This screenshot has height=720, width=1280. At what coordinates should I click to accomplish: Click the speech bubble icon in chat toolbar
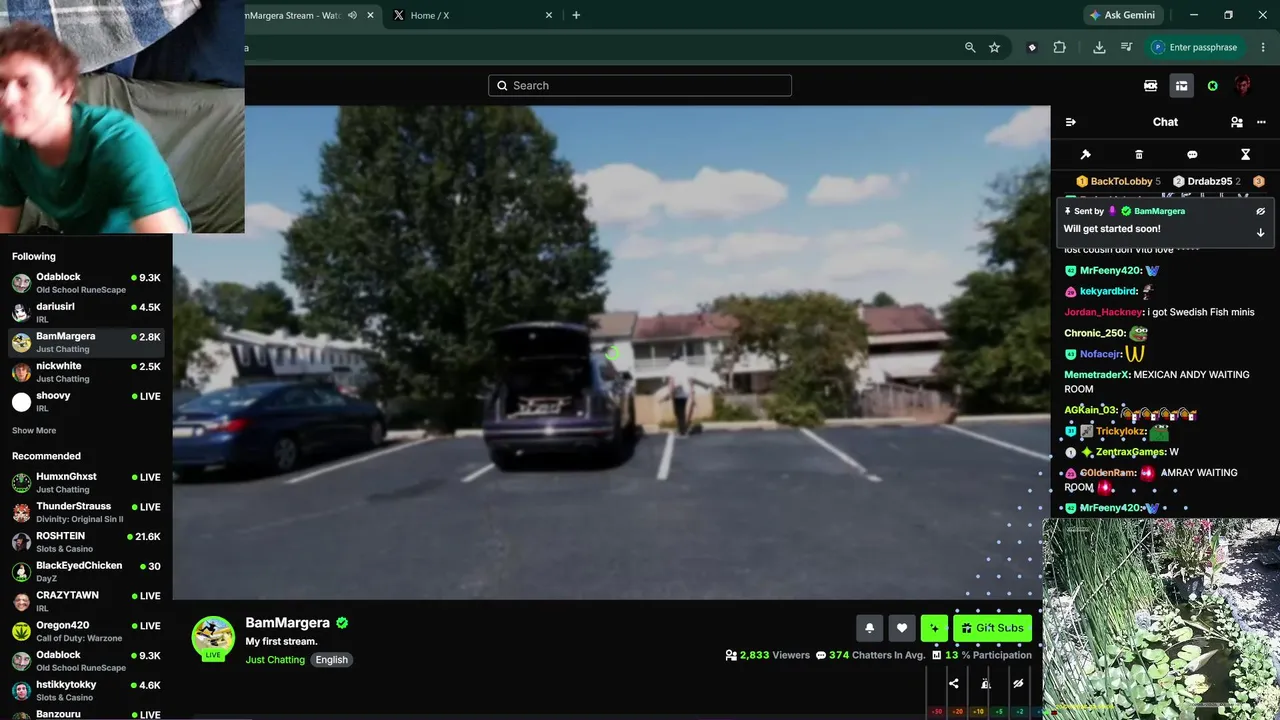coord(1192,155)
